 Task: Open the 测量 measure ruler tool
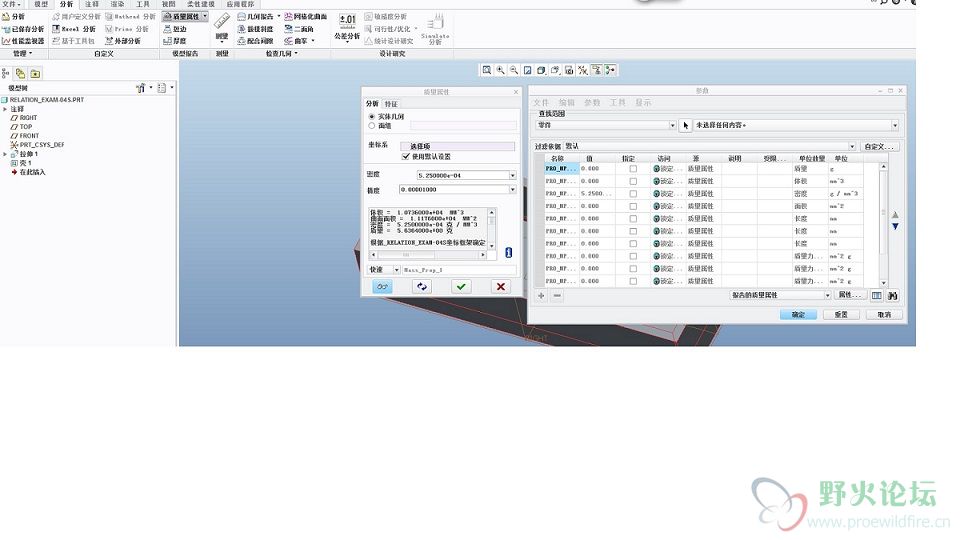coord(222,28)
